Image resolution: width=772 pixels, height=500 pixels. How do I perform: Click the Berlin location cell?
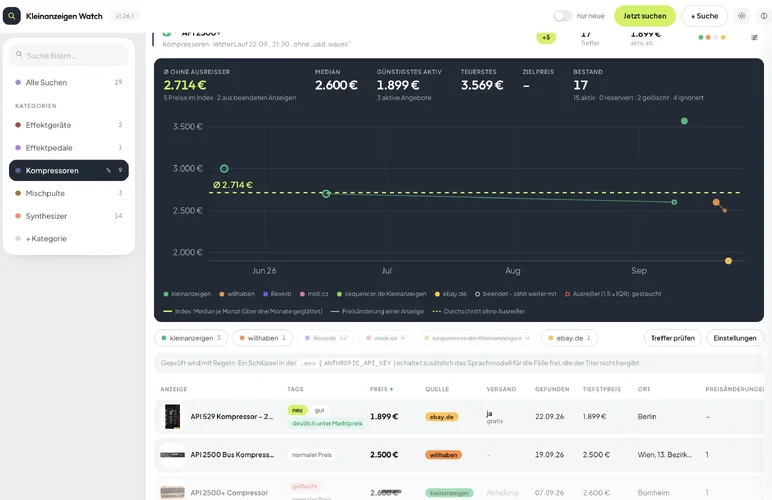[647, 416]
